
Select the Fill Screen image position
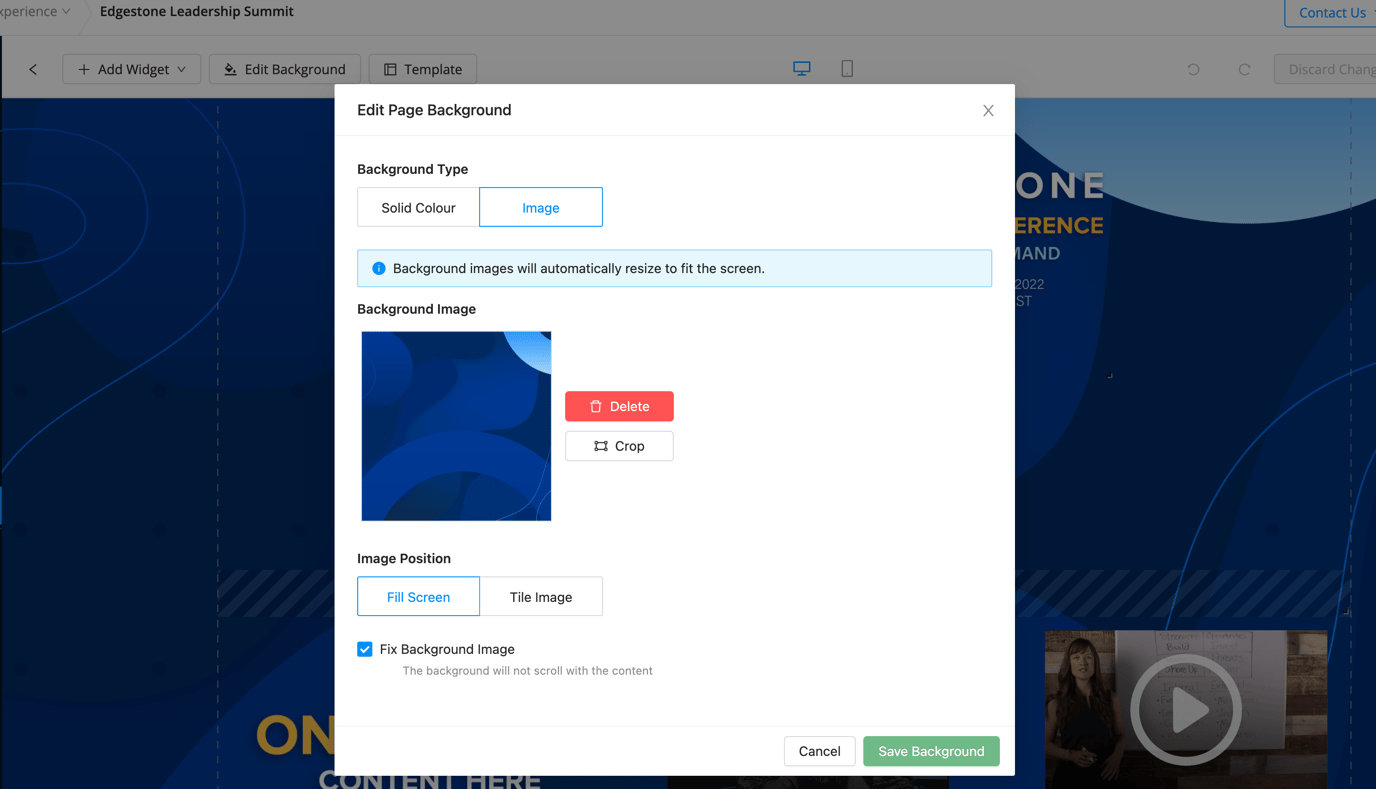pyautogui.click(x=418, y=596)
